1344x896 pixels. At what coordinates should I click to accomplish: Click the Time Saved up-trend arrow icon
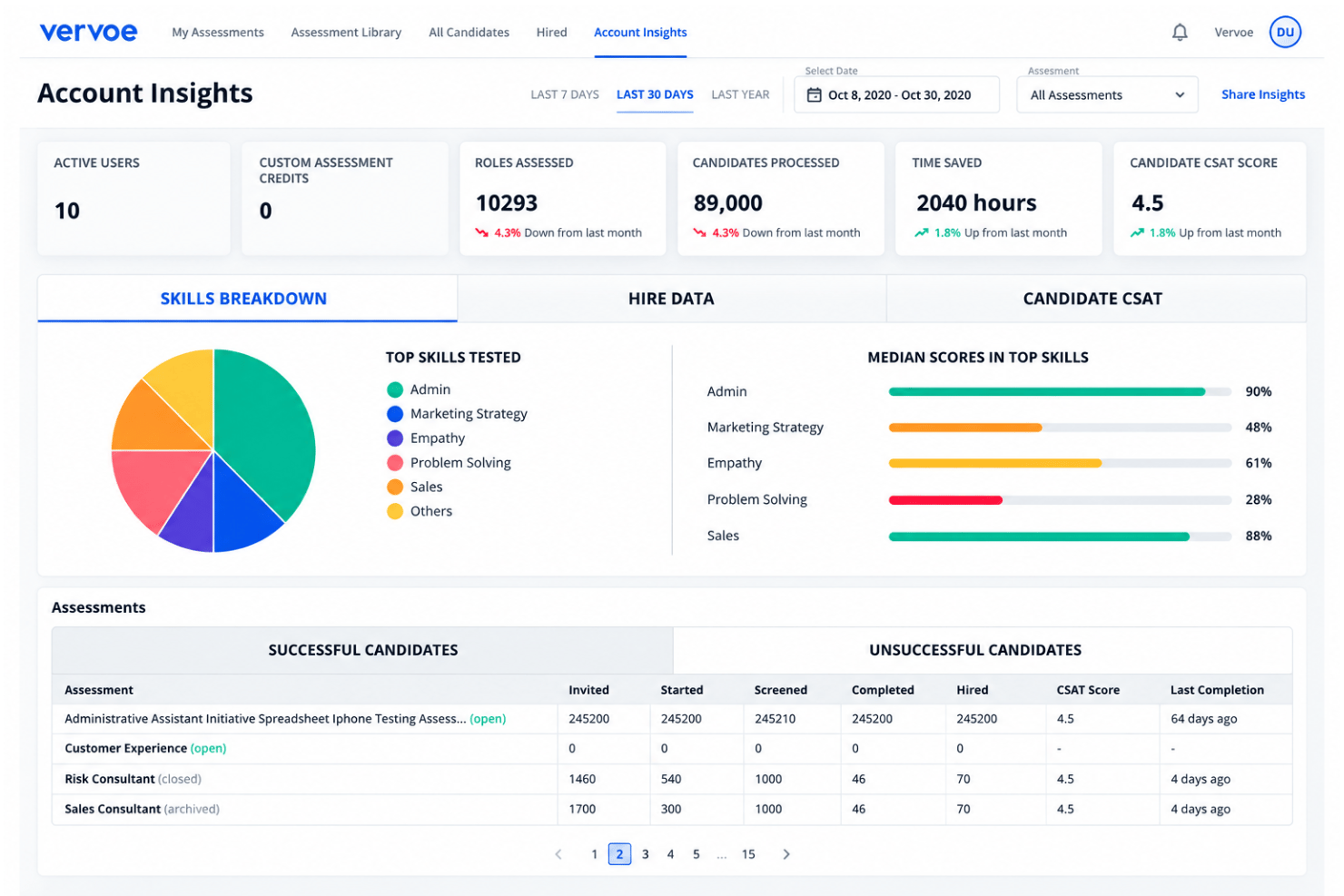coord(921,232)
